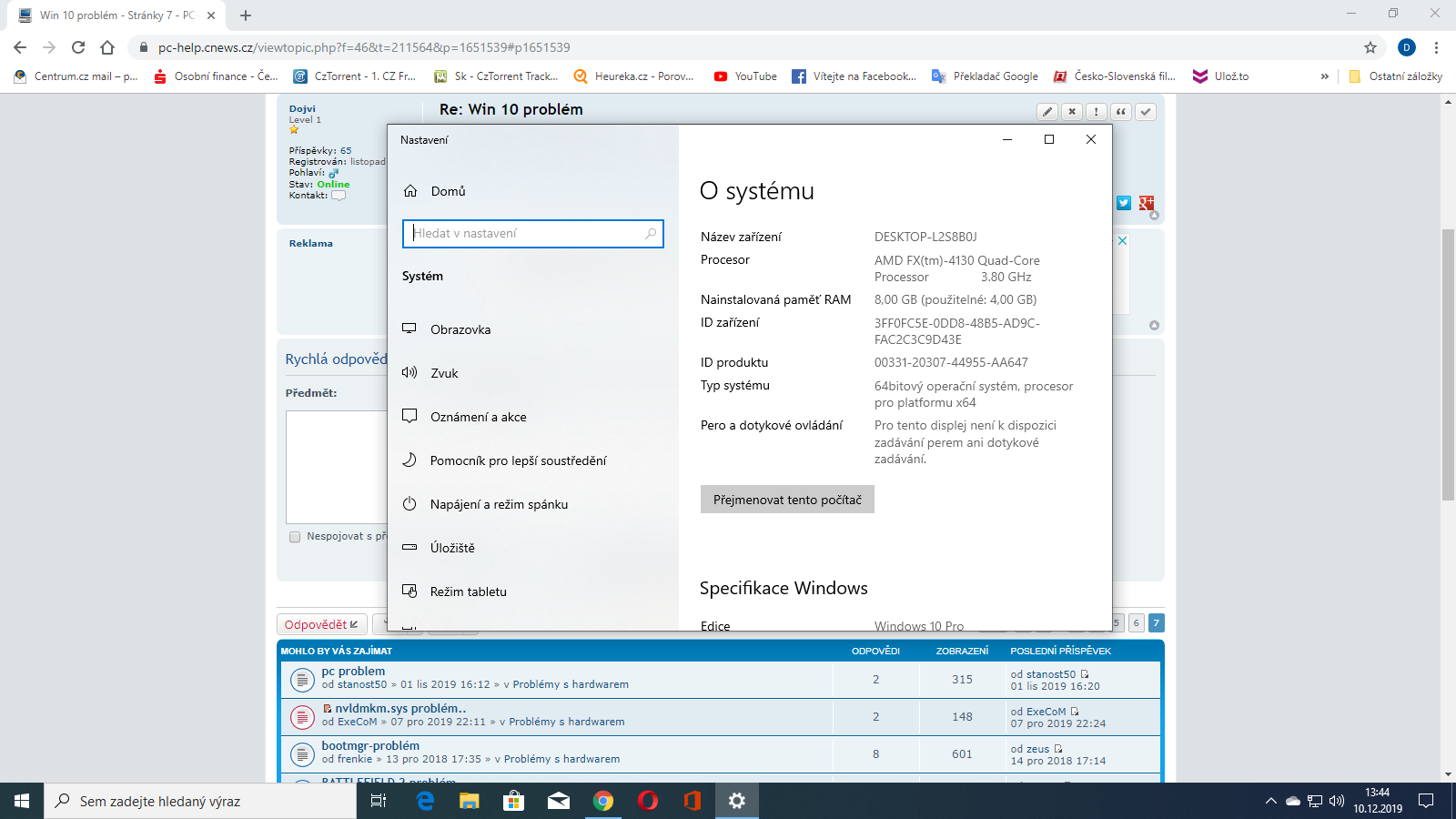Bookmark this page with the star icon
Image resolution: width=1456 pixels, height=819 pixels.
point(1370,47)
